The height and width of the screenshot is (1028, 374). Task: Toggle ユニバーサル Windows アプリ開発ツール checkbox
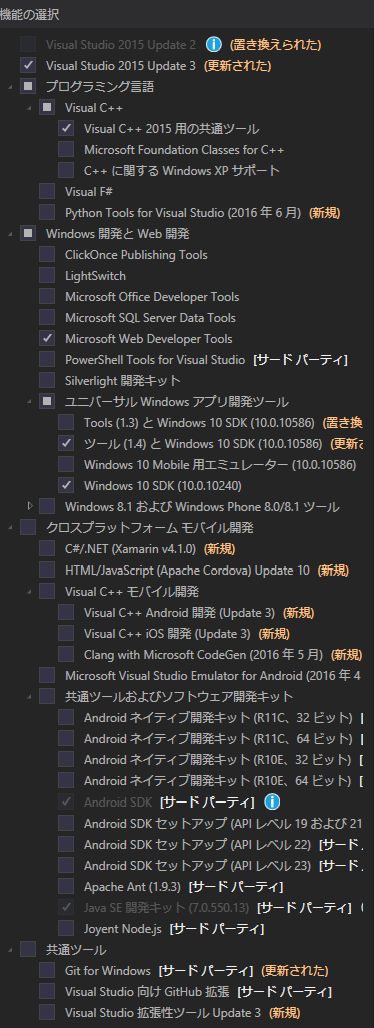(47, 401)
